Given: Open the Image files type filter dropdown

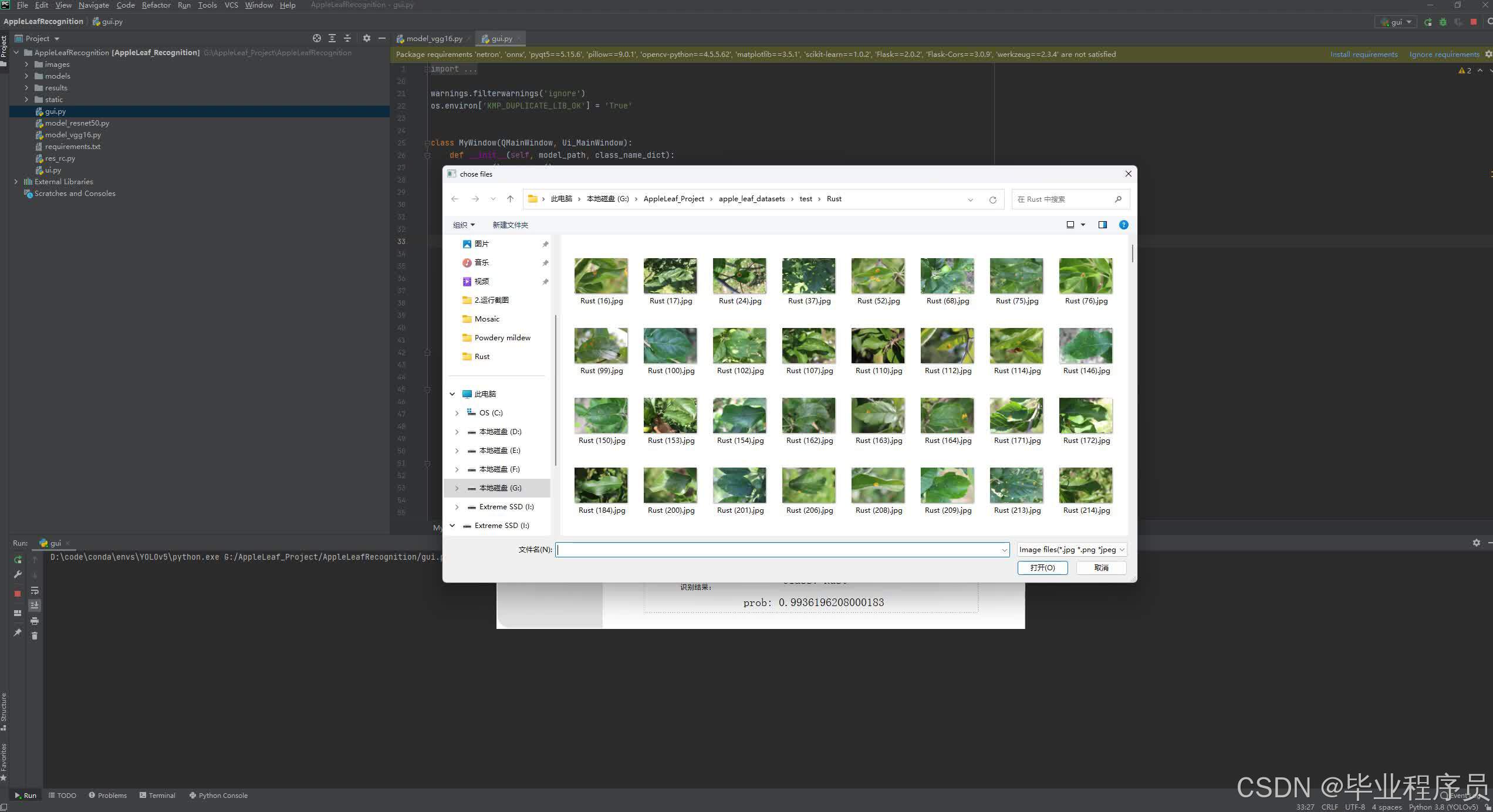Looking at the screenshot, I should pyautogui.click(x=1072, y=550).
